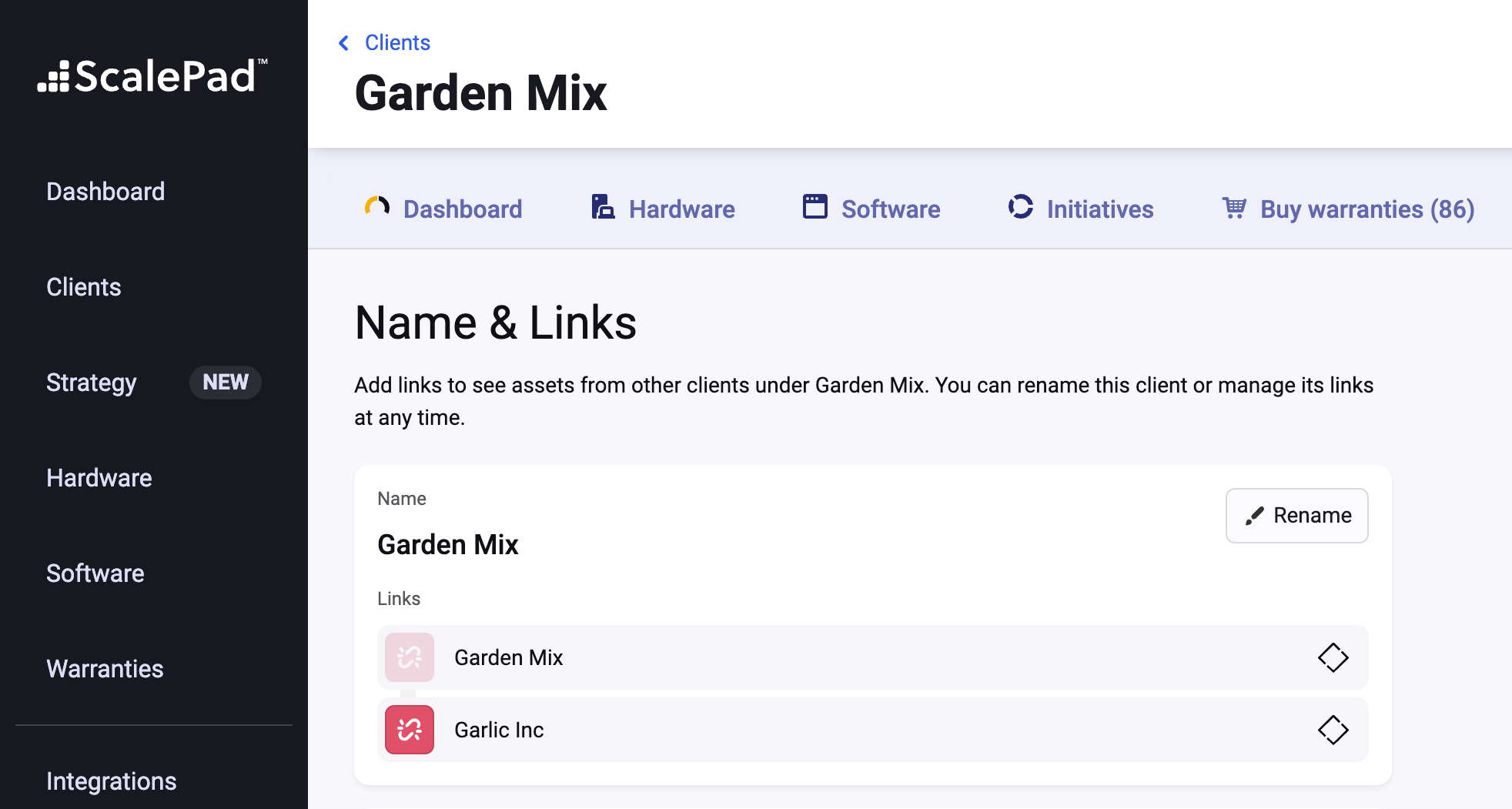Open Hardware in the left sidebar
The height and width of the screenshot is (809, 1512).
pos(99,478)
